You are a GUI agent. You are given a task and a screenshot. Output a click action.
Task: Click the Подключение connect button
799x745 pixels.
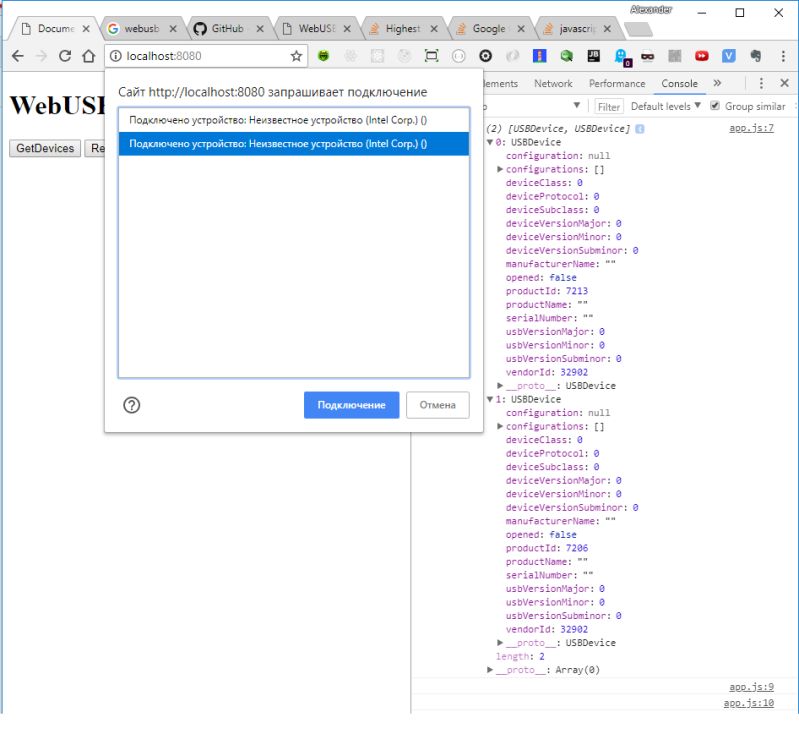pos(352,405)
